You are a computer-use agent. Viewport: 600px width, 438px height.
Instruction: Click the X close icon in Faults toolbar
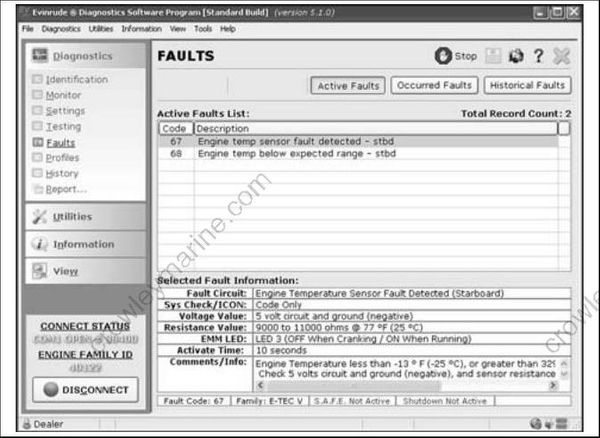pos(561,57)
